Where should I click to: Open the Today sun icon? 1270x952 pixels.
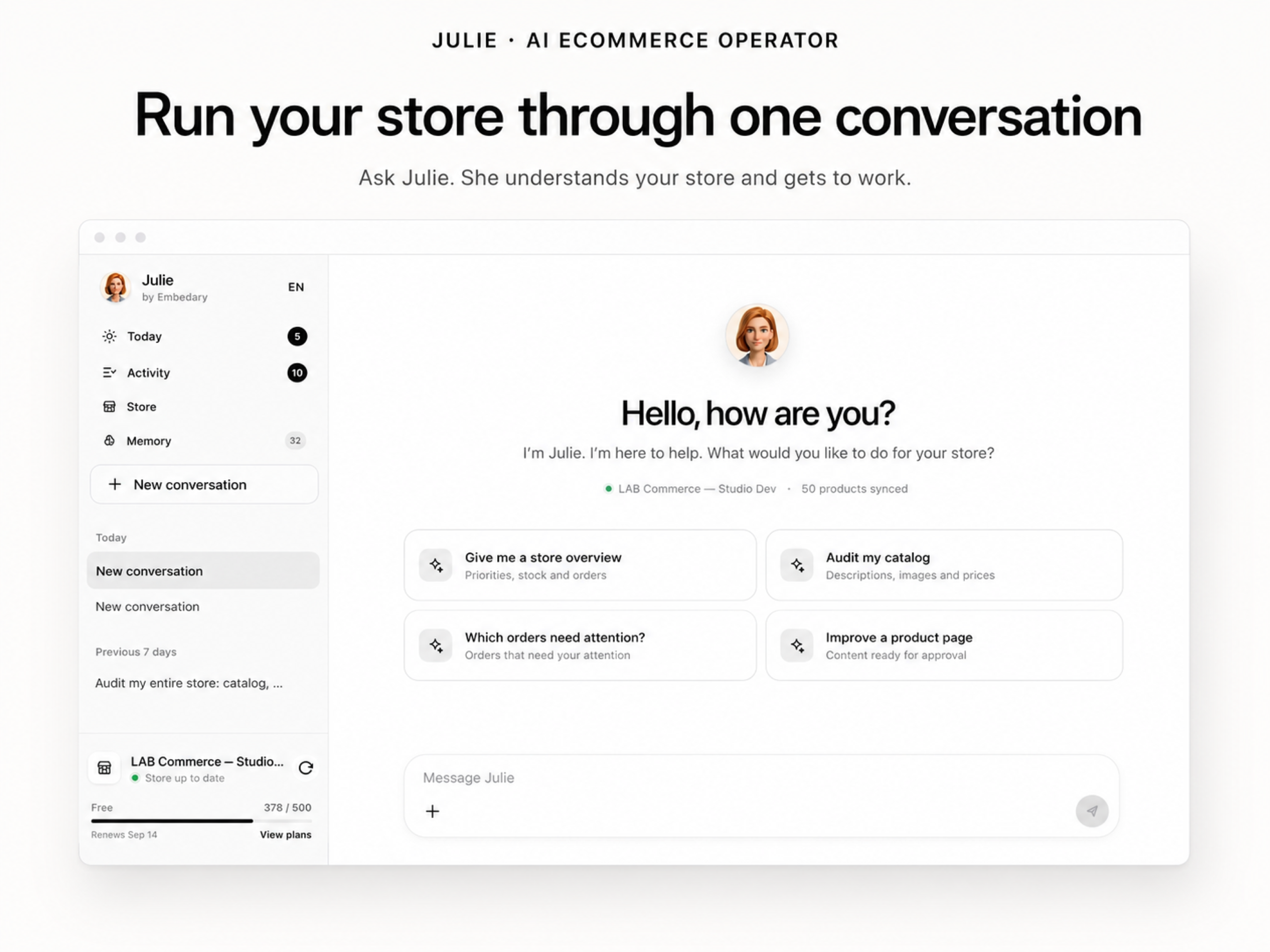click(x=109, y=336)
